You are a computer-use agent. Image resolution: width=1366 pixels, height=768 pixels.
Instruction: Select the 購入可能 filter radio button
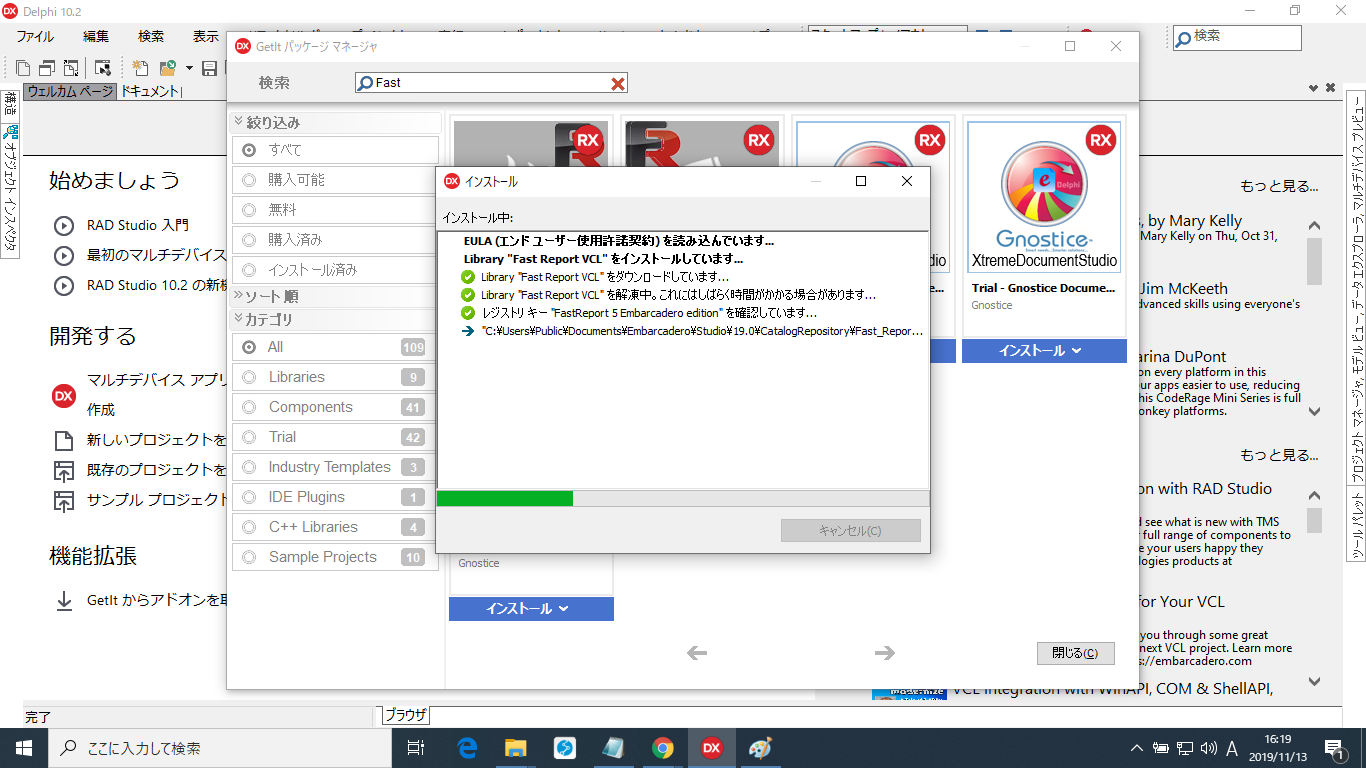[249, 180]
